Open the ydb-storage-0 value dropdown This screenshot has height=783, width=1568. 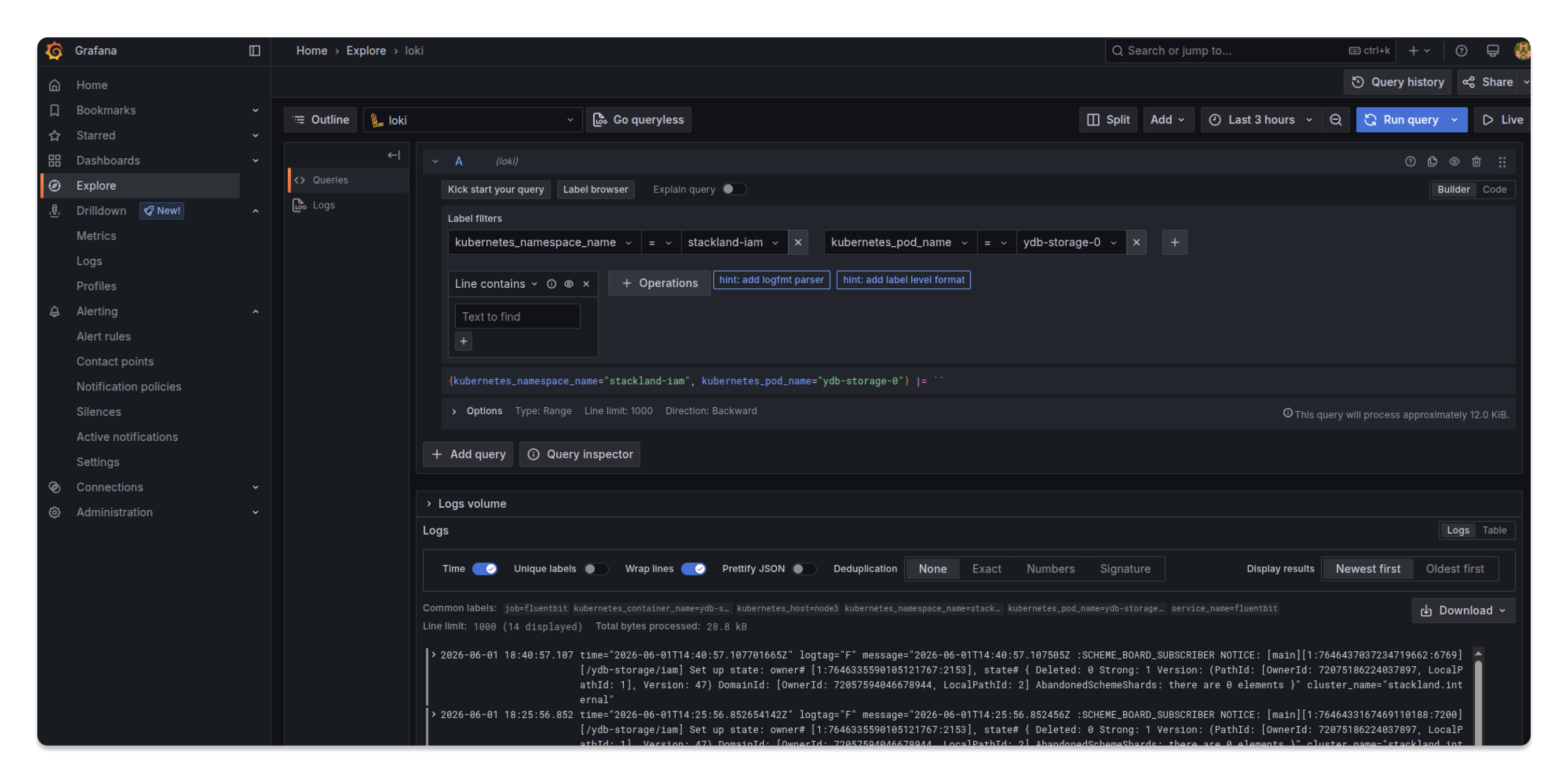pos(1070,242)
